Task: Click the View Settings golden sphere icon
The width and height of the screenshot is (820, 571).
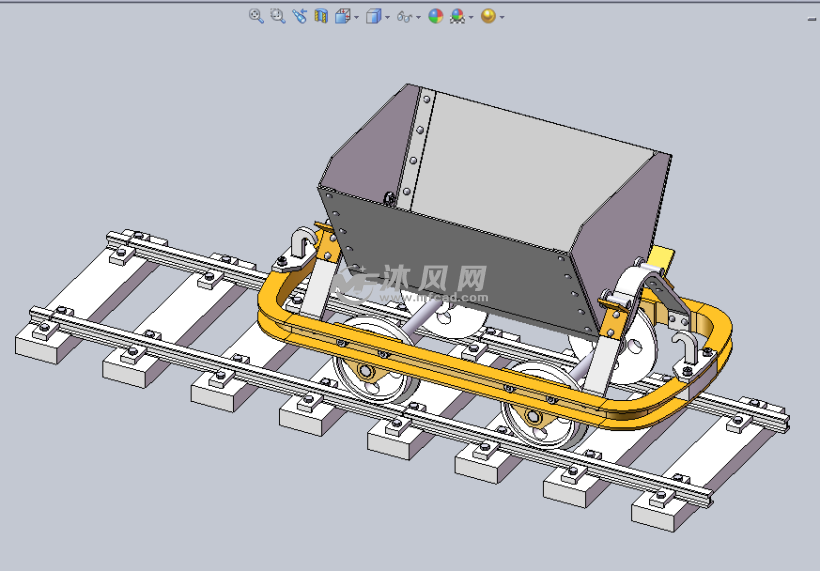Action: (x=488, y=16)
